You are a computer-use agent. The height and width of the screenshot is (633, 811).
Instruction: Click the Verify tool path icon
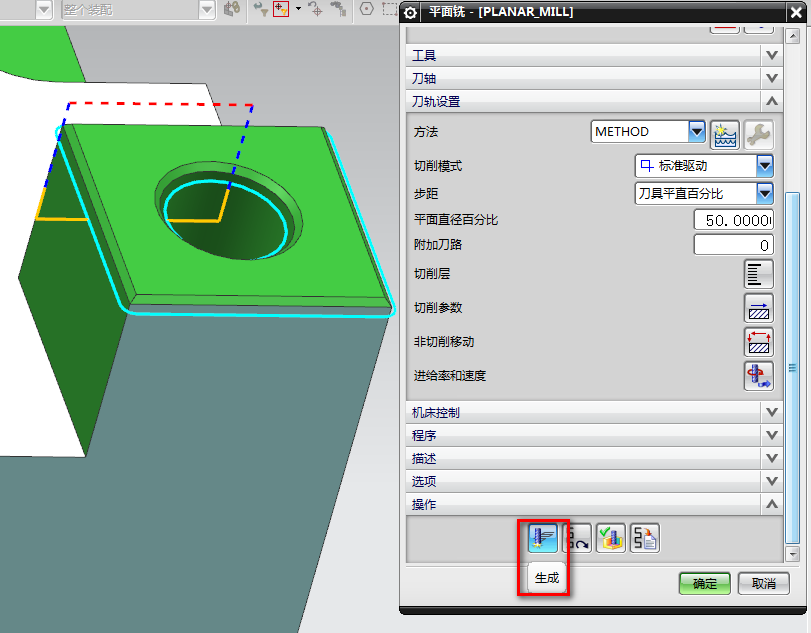(x=611, y=538)
